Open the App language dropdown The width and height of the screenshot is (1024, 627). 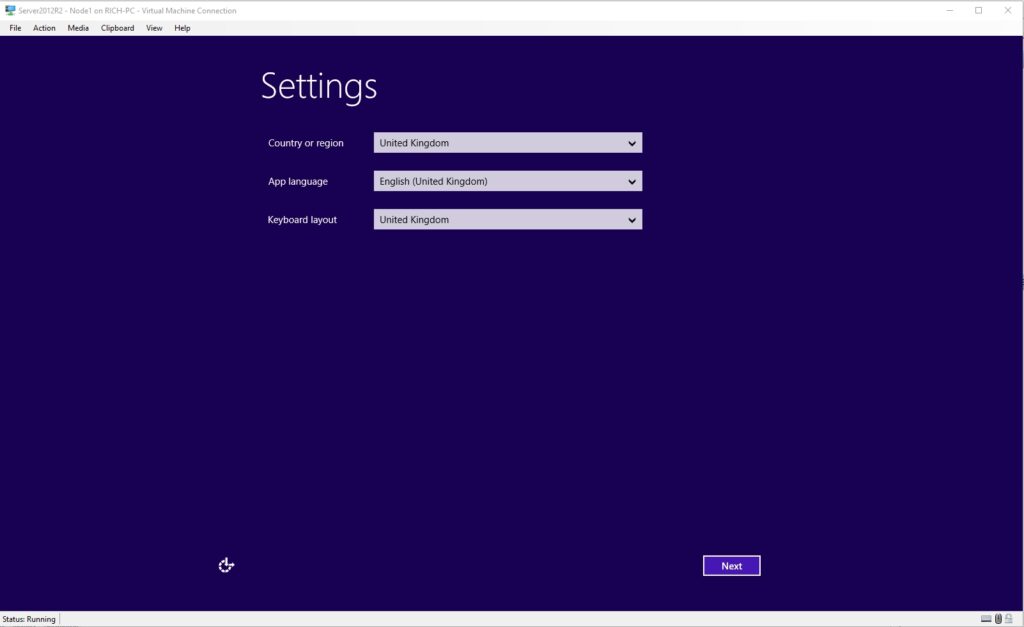507,181
